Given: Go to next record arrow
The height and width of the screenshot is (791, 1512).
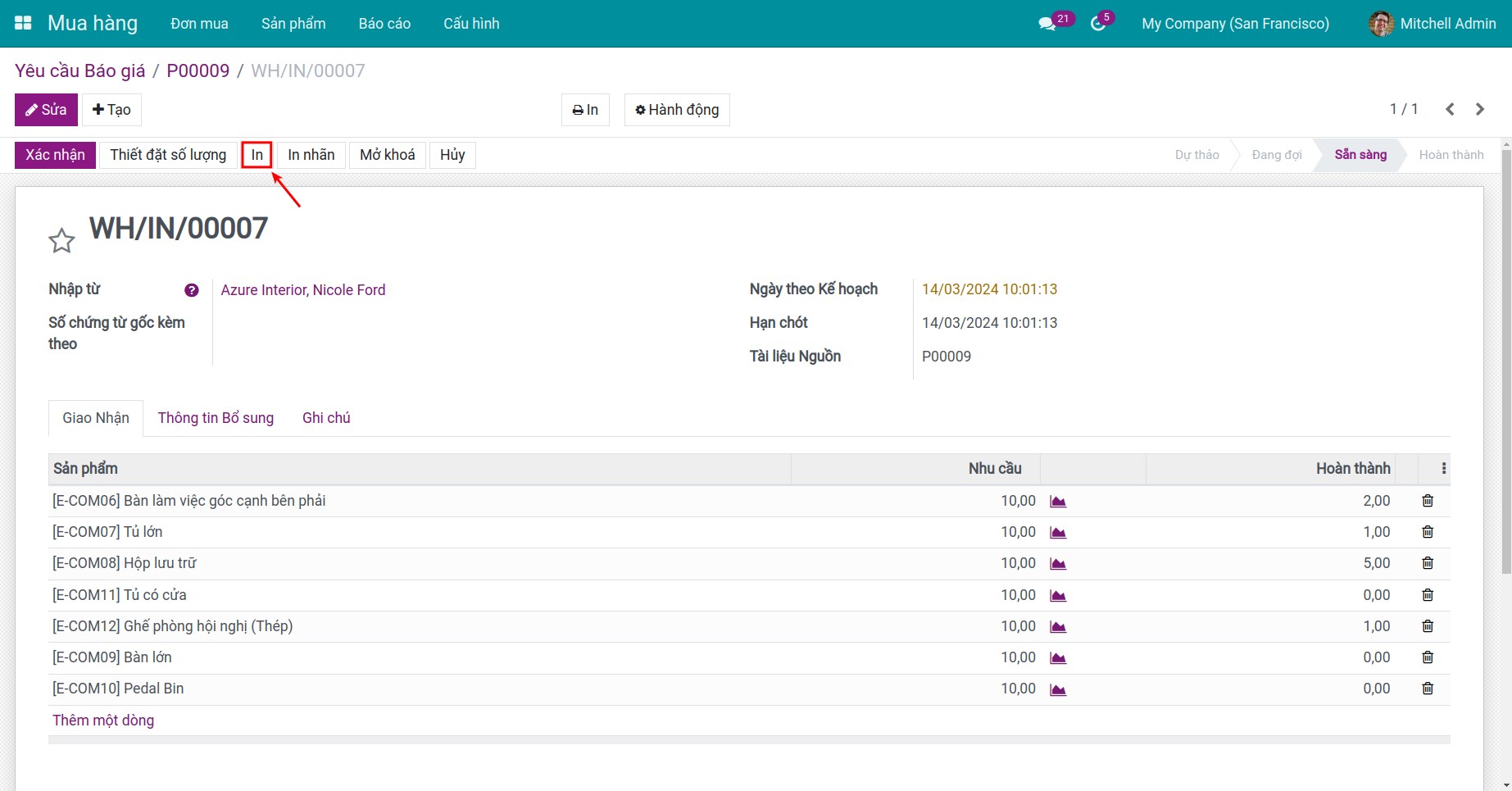Looking at the screenshot, I should coord(1480,109).
